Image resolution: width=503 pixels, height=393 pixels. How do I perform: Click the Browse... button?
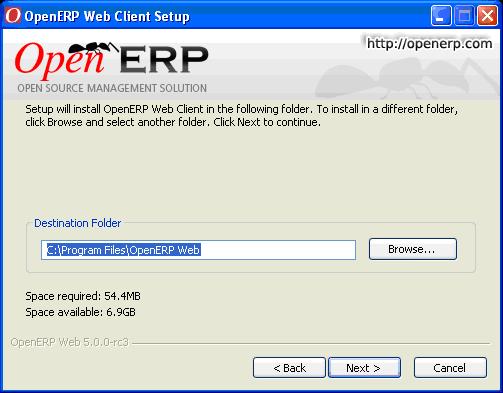click(413, 249)
